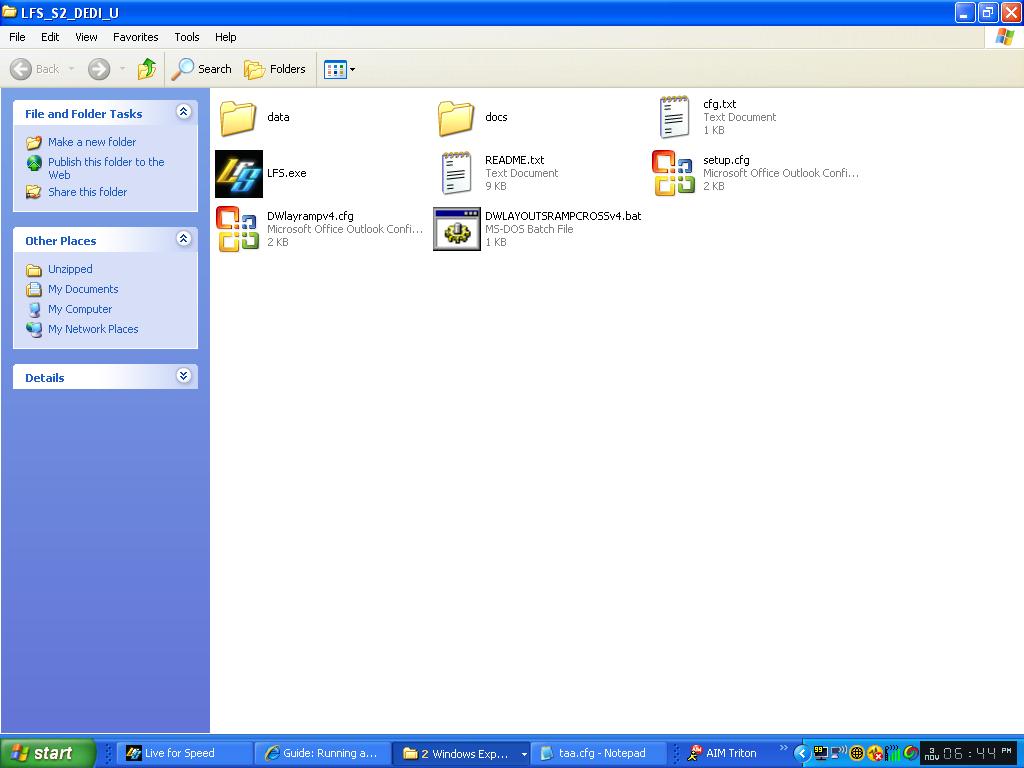The width and height of the screenshot is (1024, 768).
Task: Open the File menu
Action: point(17,37)
